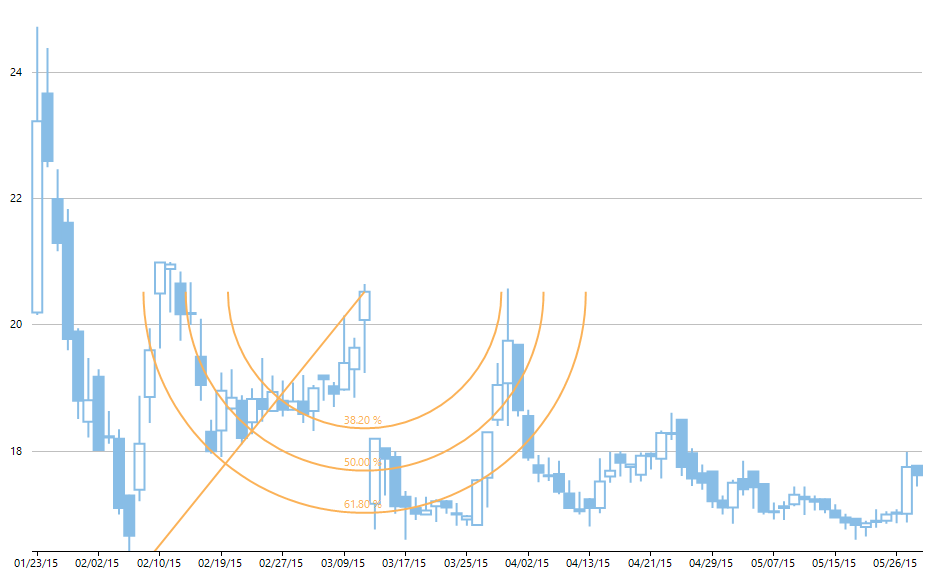This screenshot has width=942, height=587.
Task: Select the 02/19/15 date axis label
Action: click(x=220, y=564)
